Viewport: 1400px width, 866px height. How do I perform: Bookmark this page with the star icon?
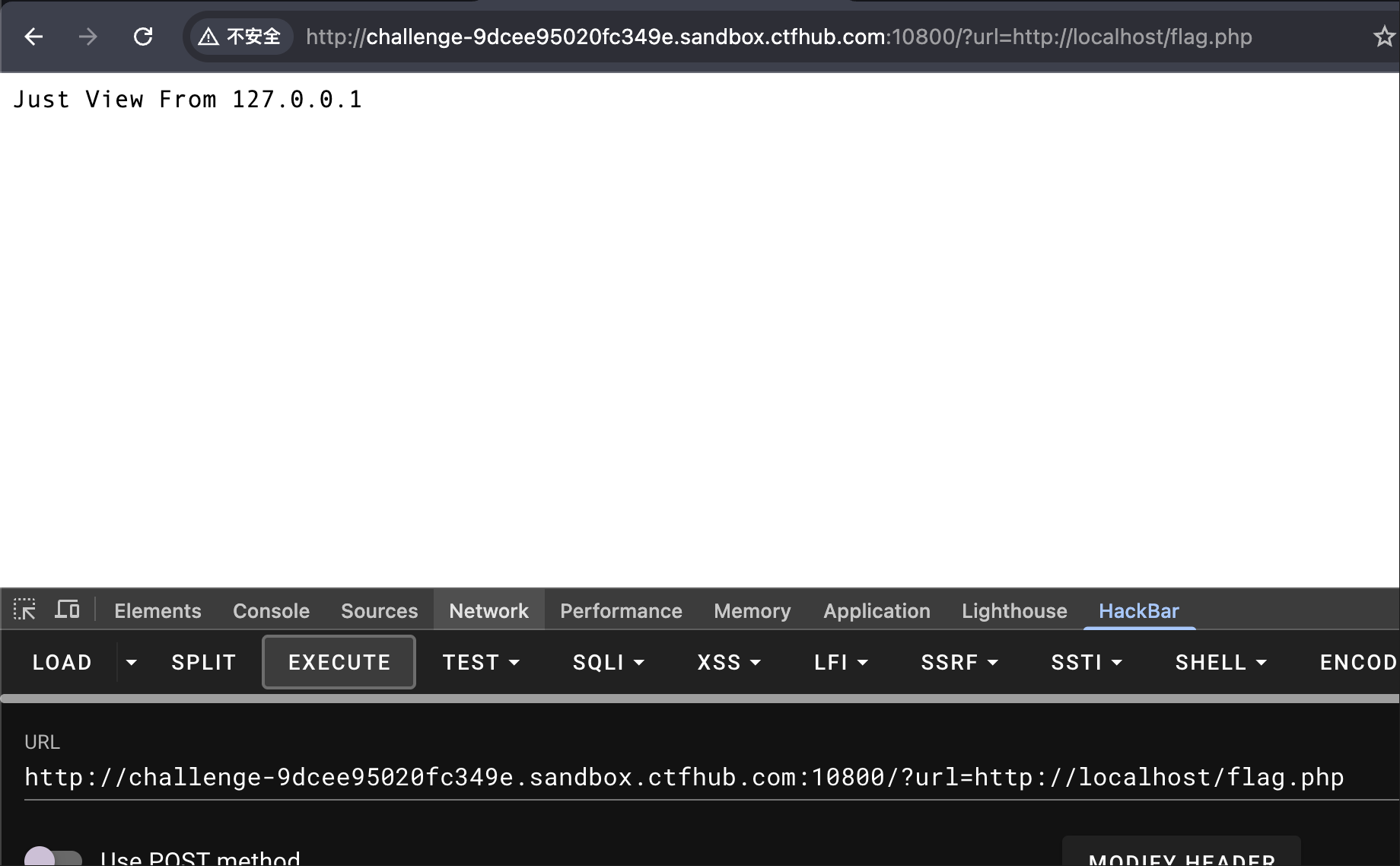click(1383, 37)
